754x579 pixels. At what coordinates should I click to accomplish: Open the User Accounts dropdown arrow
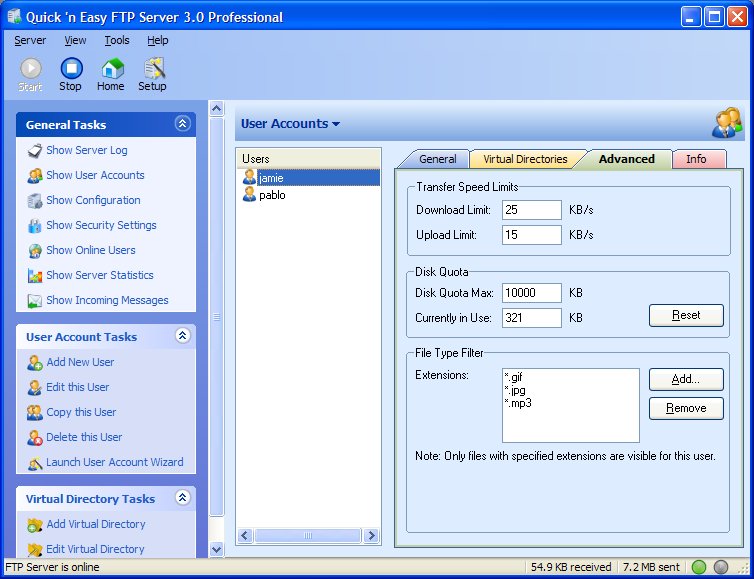(336, 124)
